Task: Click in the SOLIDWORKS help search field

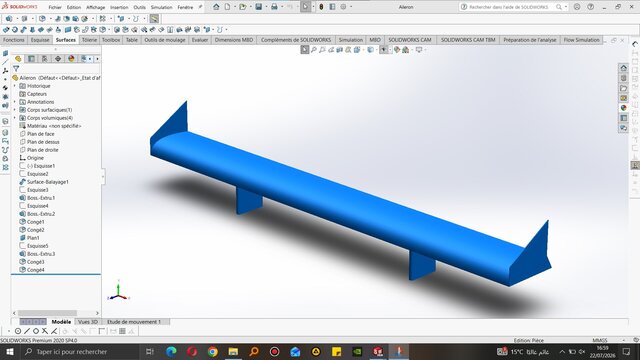Action: tap(508, 7)
